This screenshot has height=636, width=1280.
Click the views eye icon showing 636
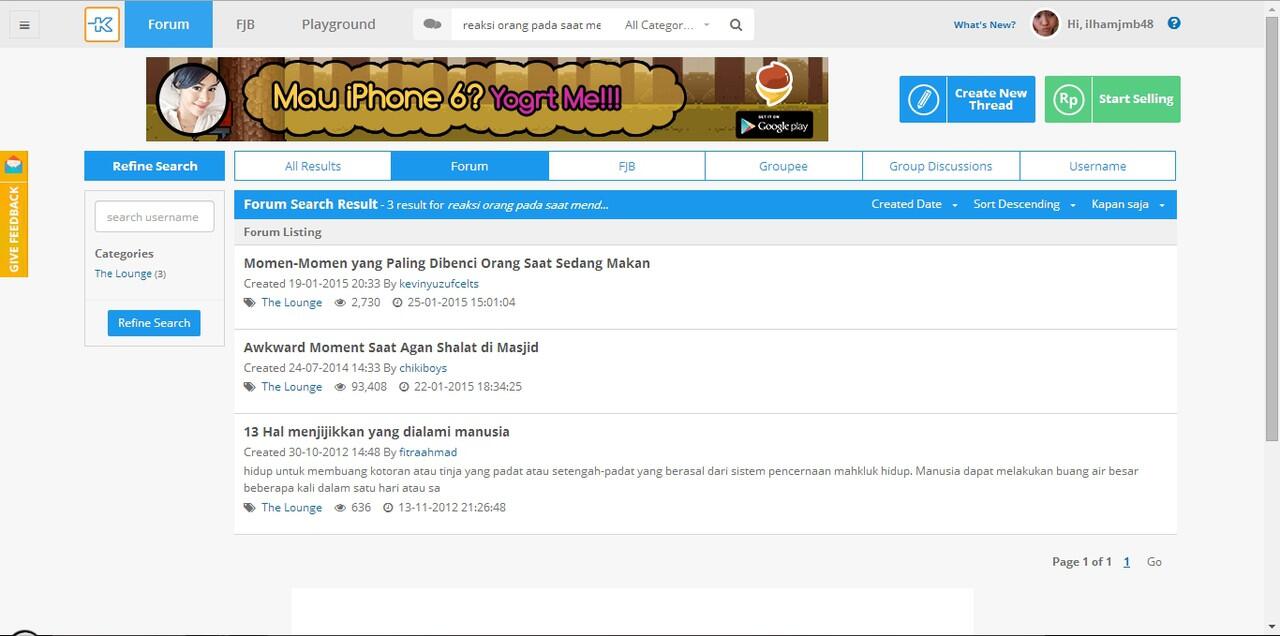pyautogui.click(x=340, y=508)
